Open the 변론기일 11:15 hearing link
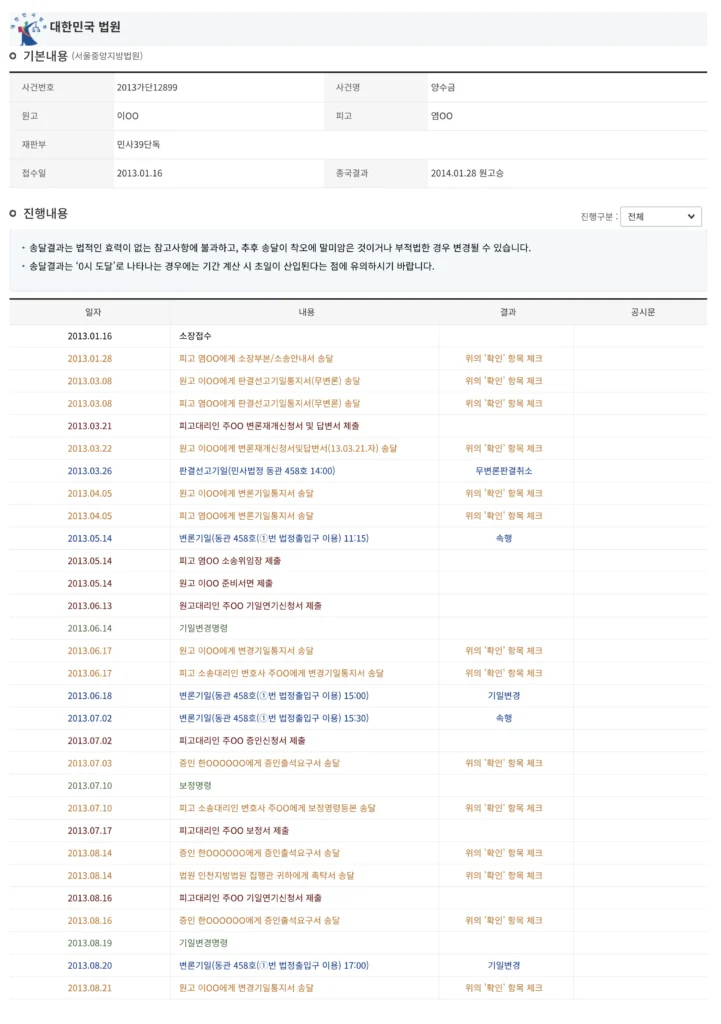The height and width of the screenshot is (1024, 721). (x=274, y=538)
